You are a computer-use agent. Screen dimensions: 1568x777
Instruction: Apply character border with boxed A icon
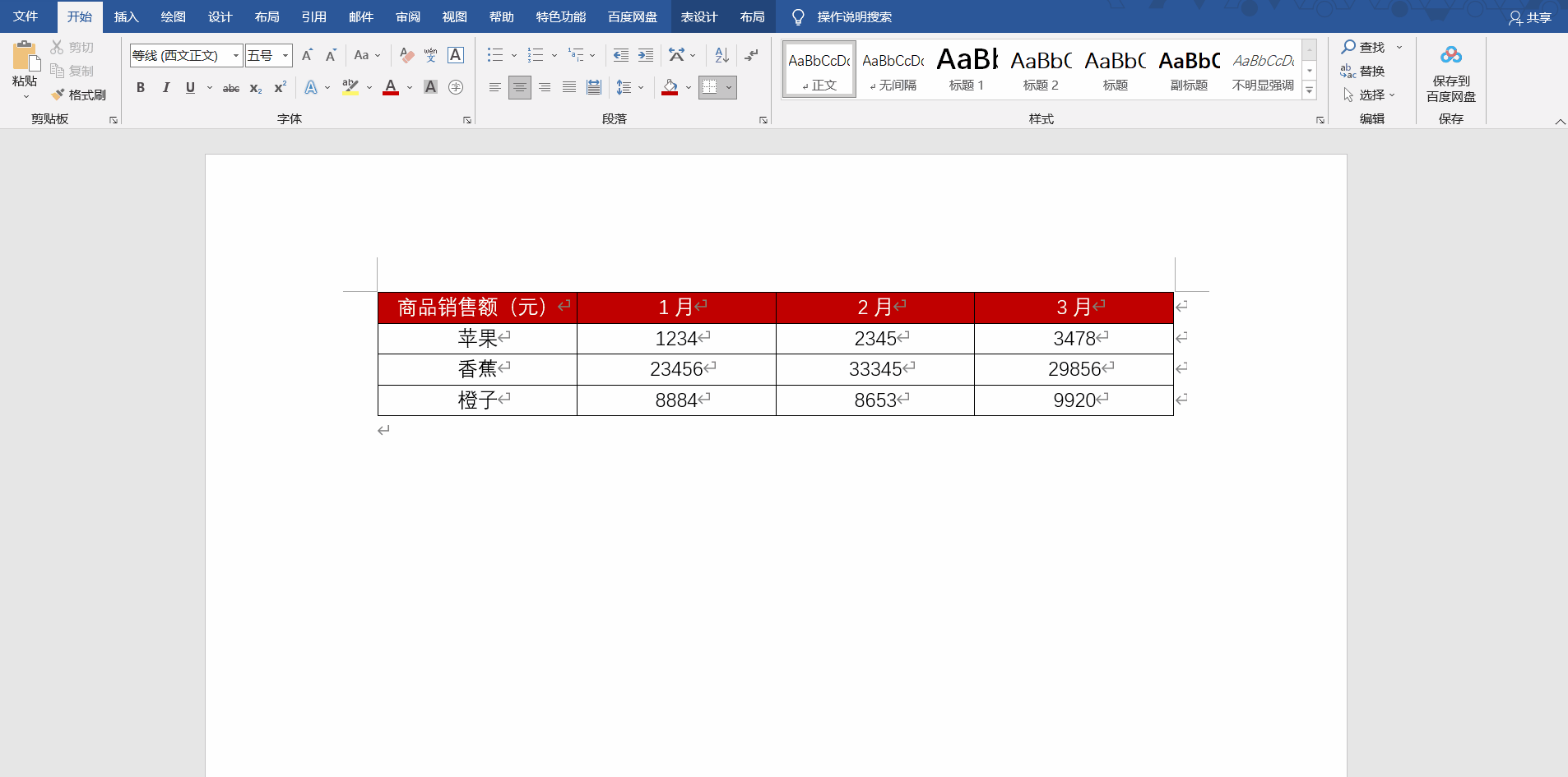click(x=456, y=55)
